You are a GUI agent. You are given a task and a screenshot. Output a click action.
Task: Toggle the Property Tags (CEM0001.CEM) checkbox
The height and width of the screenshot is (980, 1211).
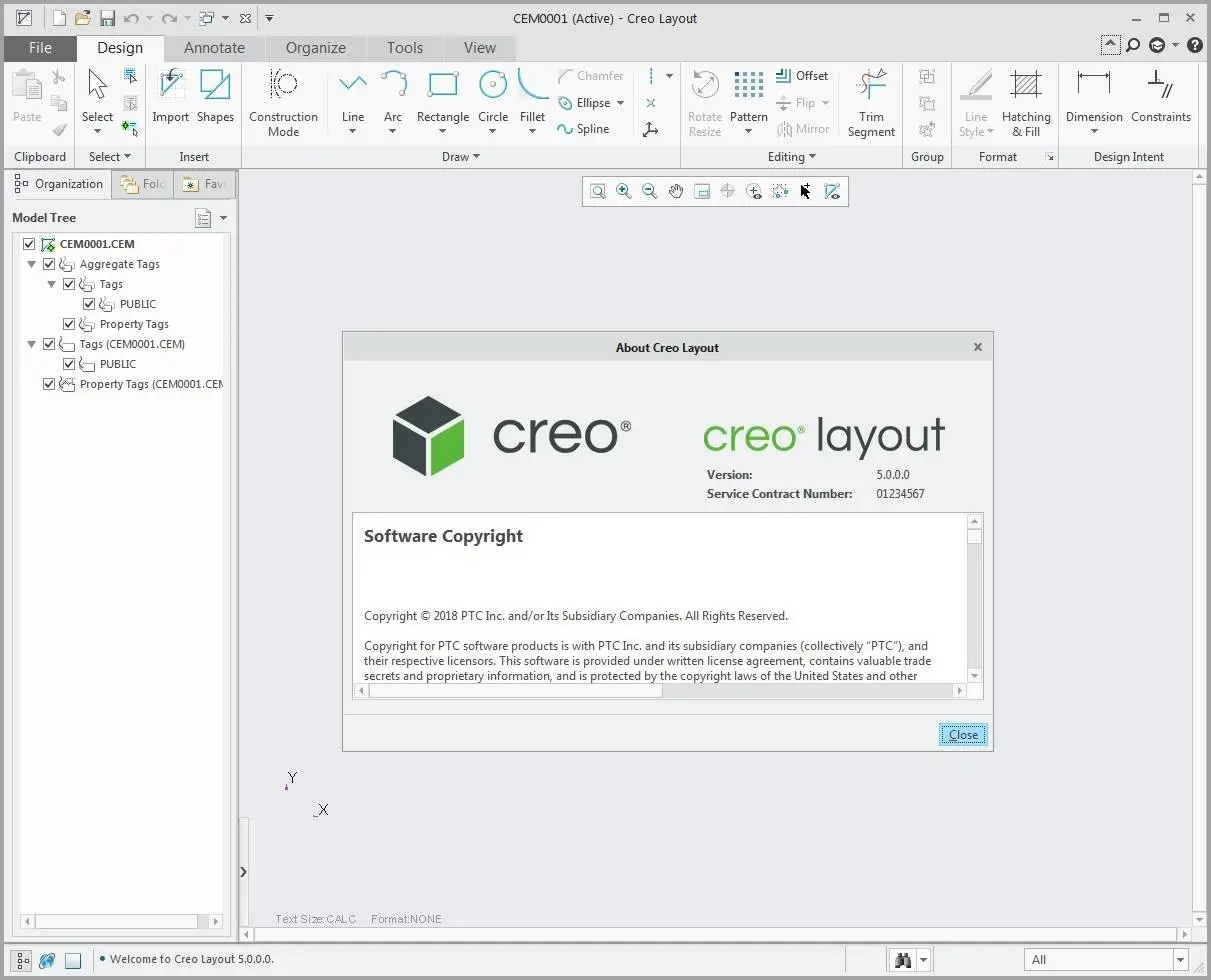[49, 384]
